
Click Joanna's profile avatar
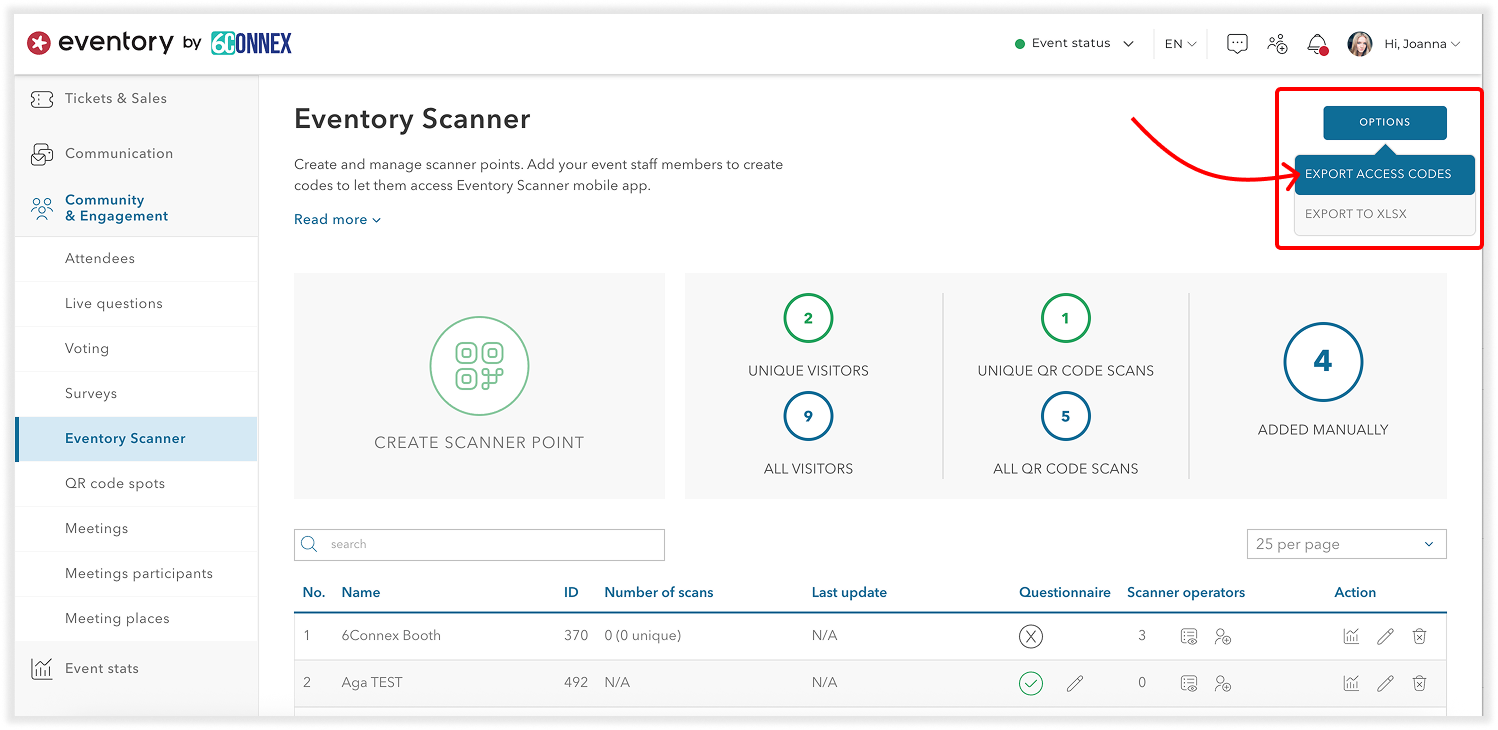1360,44
